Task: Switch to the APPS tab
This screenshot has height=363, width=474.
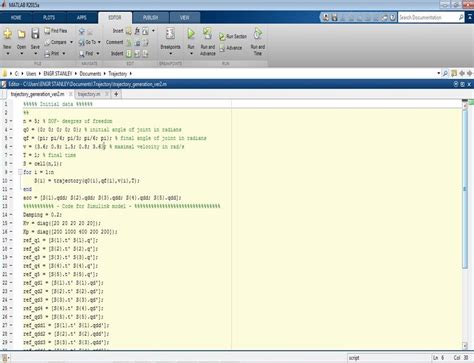Action: (x=82, y=18)
